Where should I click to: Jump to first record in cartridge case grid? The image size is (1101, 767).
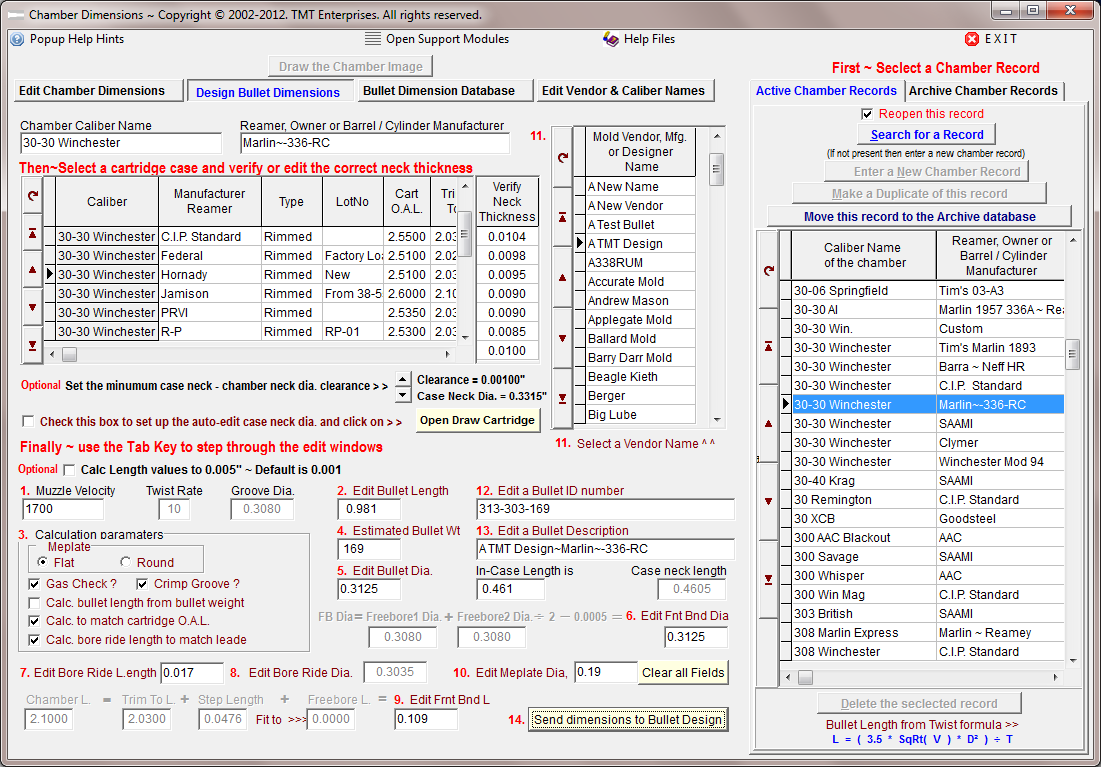coord(32,233)
